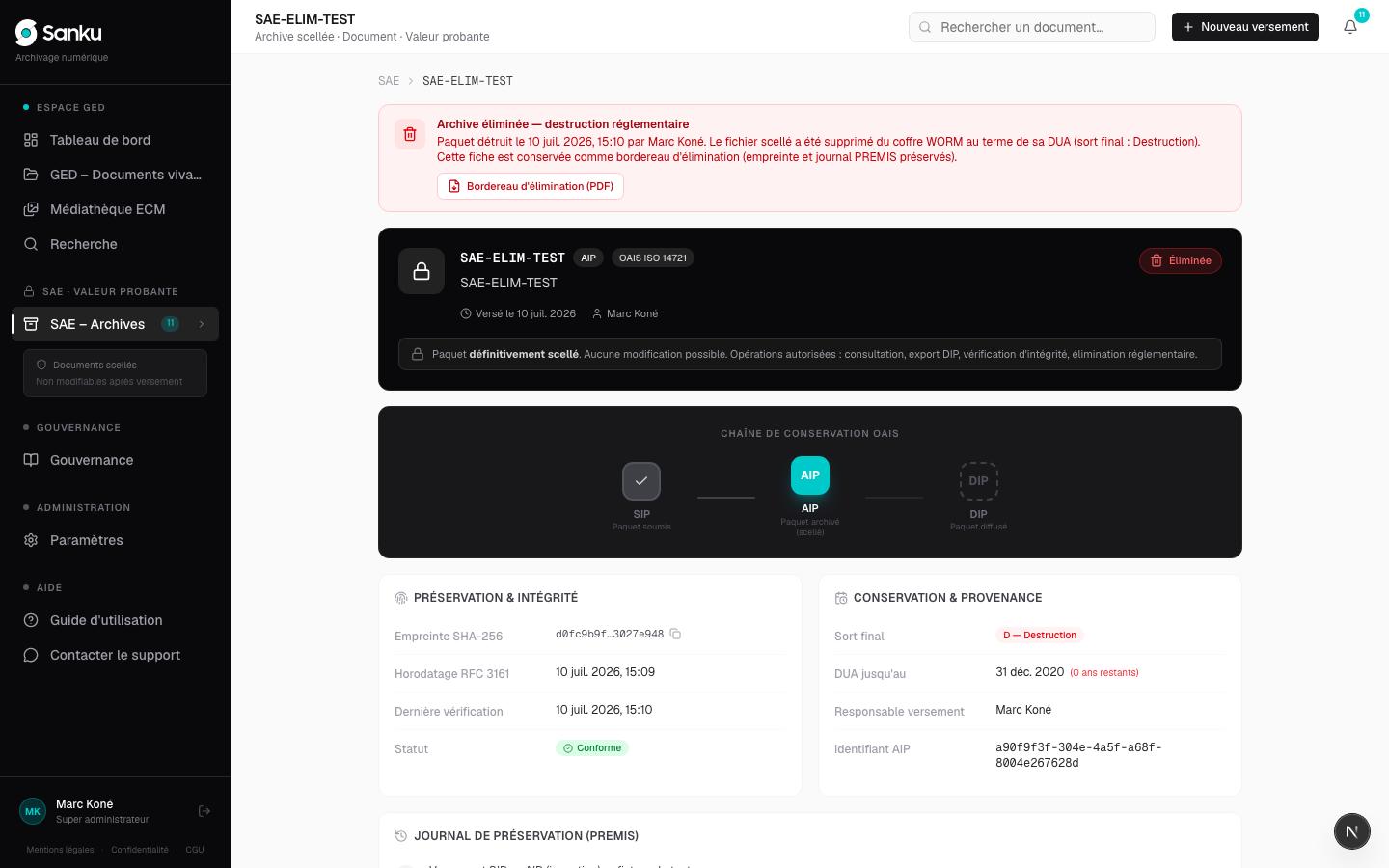1389x868 pixels.
Task: Click the round N button at bottom right
Action: [x=1352, y=831]
